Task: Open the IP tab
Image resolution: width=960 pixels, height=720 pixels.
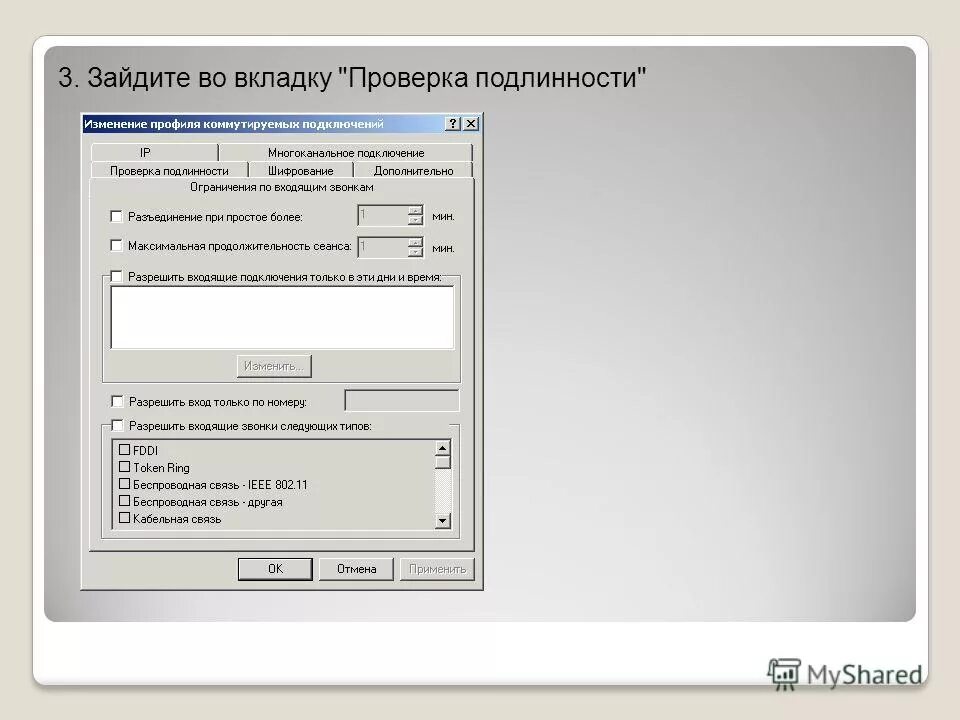Action: click(x=145, y=152)
